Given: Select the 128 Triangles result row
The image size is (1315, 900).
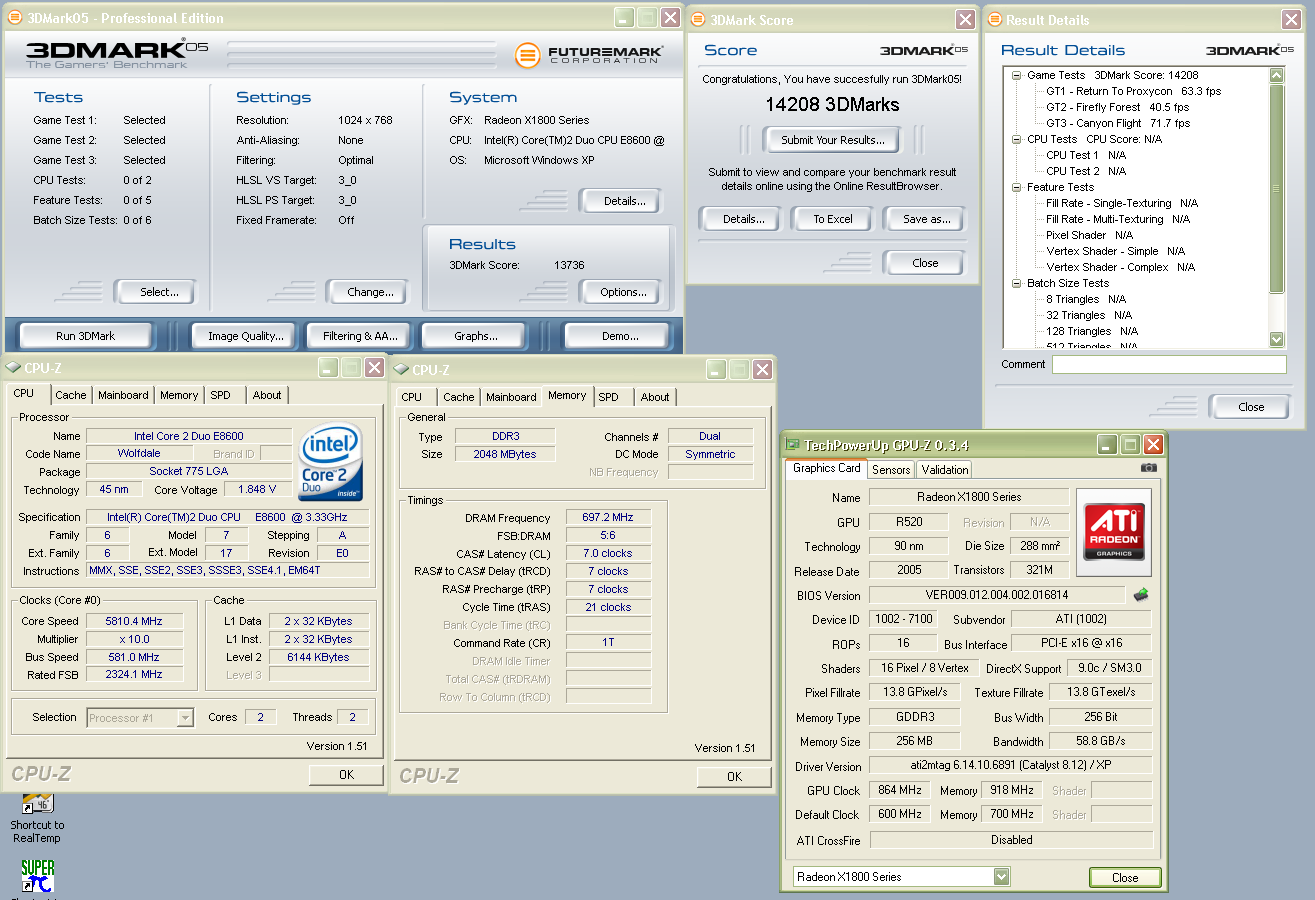Looking at the screenshot, I should pyautogui.click(x=1092, y=331).
